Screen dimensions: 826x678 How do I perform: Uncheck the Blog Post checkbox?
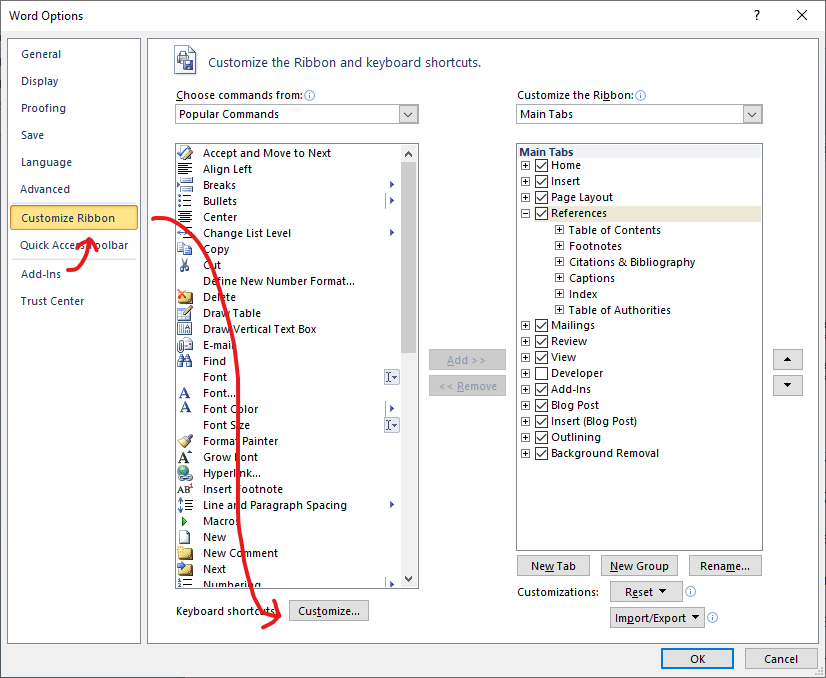(542, 405)
